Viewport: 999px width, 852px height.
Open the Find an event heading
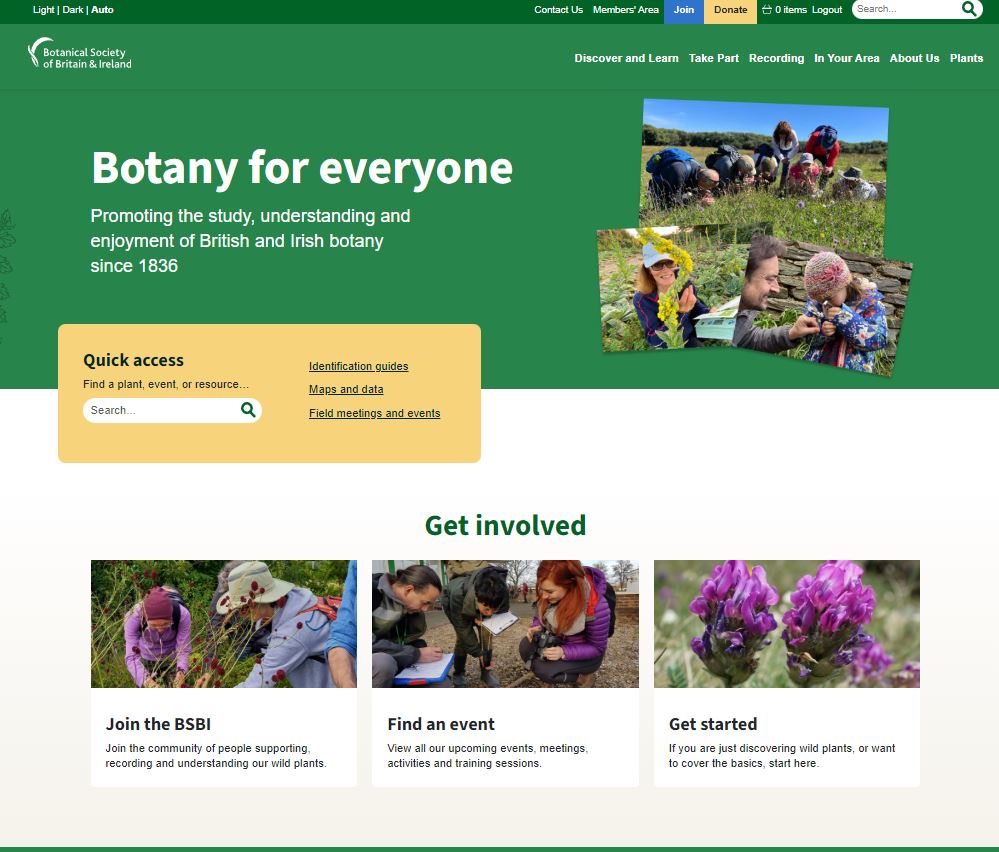point(441,724)
